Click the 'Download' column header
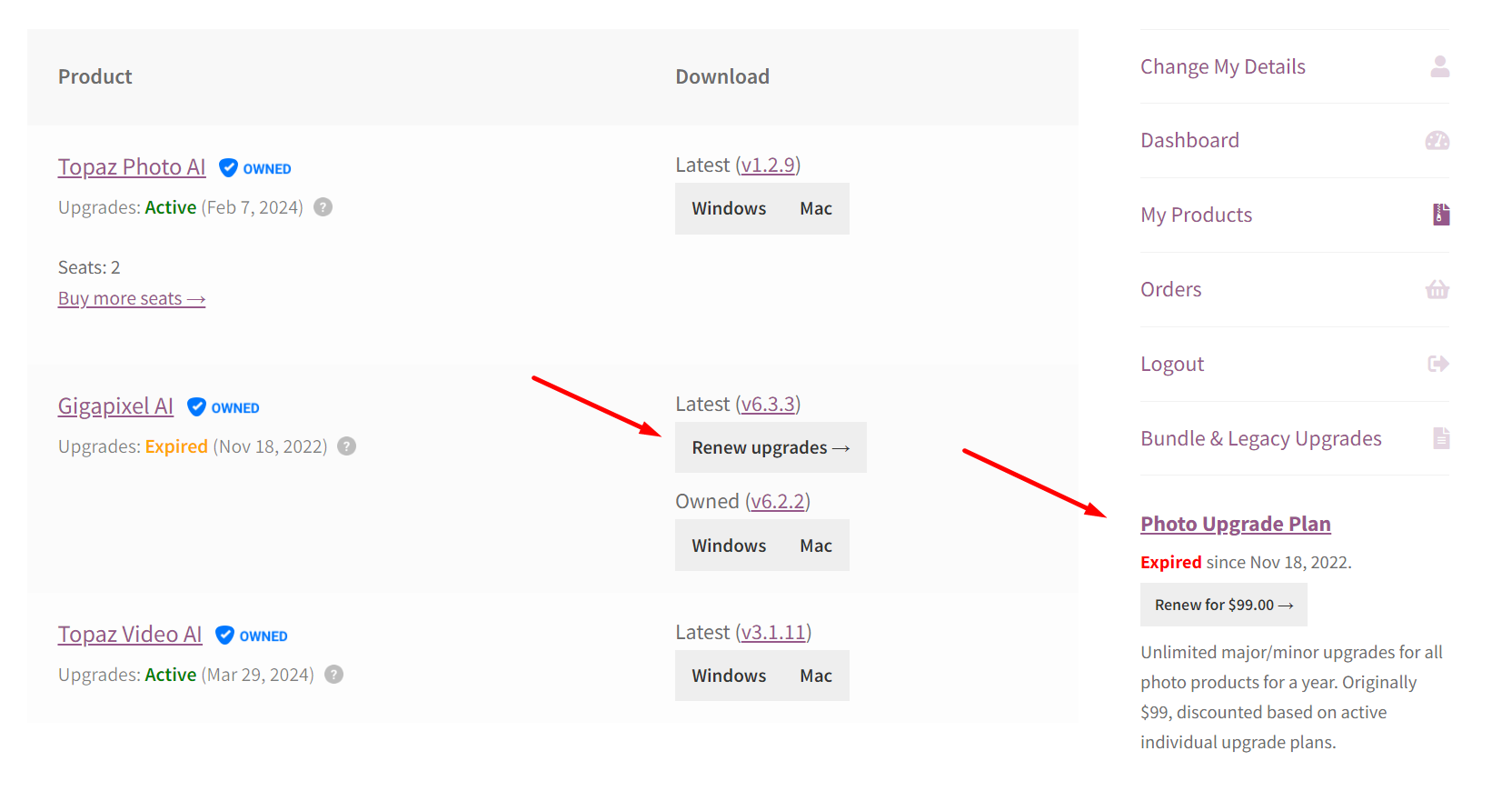The image size is (1512, 811). pos(722,76)
